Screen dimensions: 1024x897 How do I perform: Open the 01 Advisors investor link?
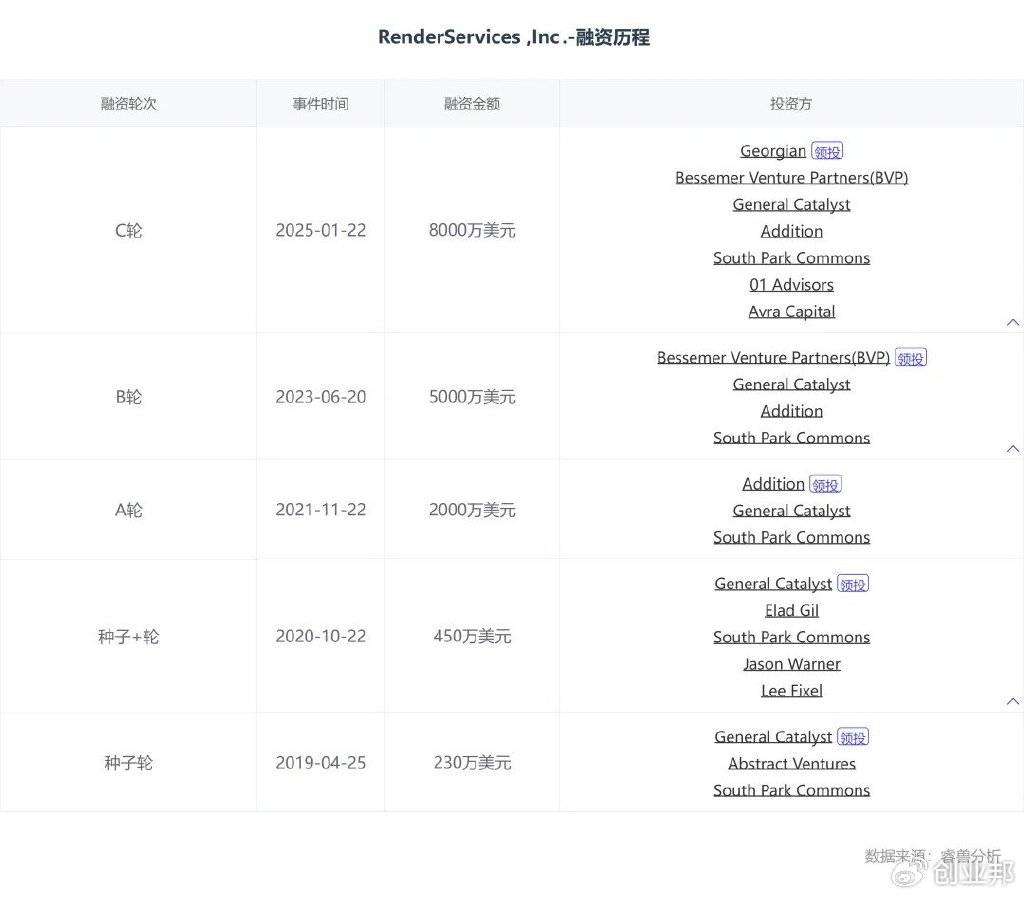792,285
